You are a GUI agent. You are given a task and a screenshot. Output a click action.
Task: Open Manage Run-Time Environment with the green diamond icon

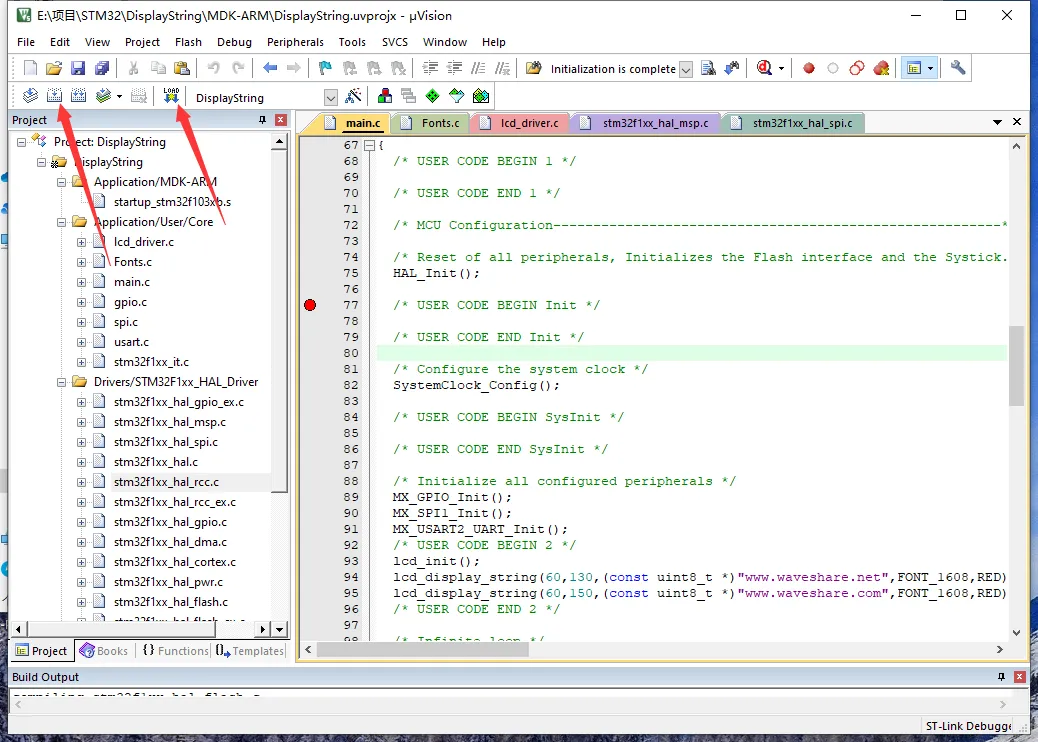pyautogui.click(x=432, y=96)
